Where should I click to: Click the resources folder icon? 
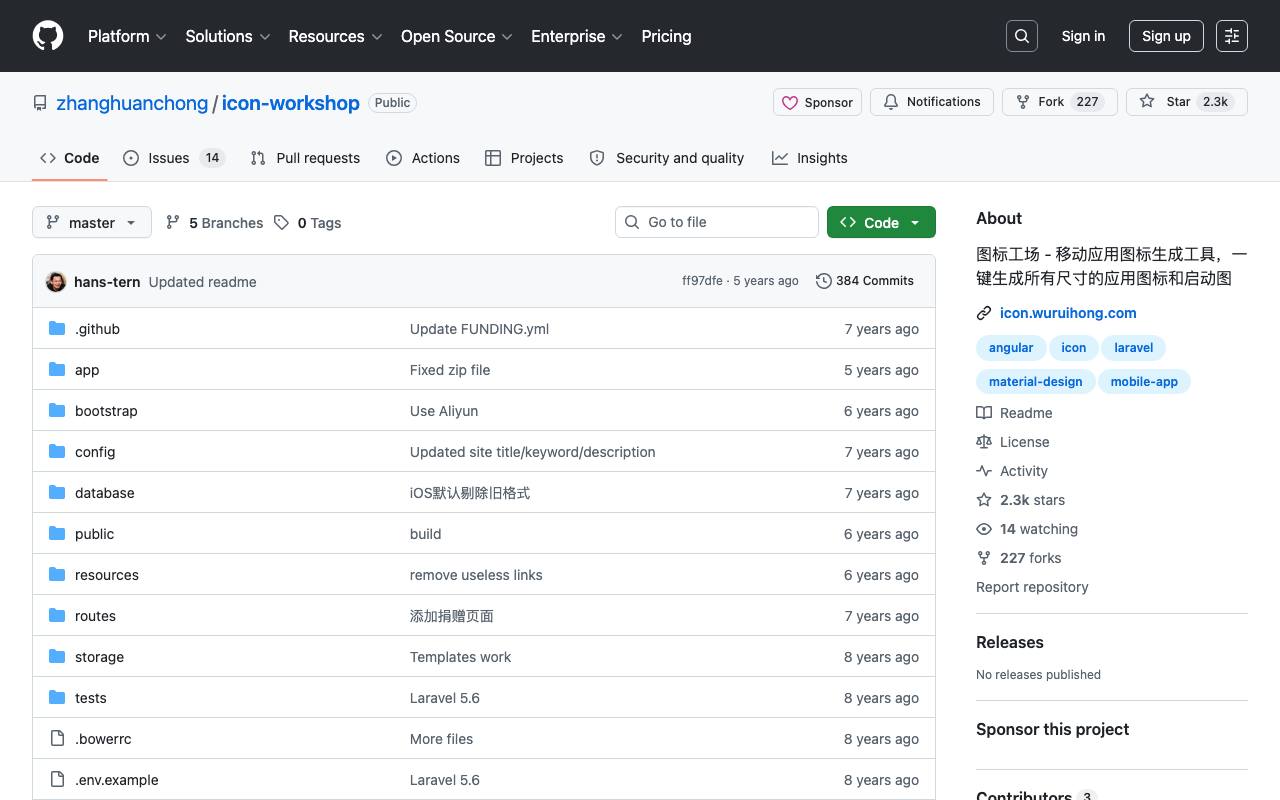(57, 575)
